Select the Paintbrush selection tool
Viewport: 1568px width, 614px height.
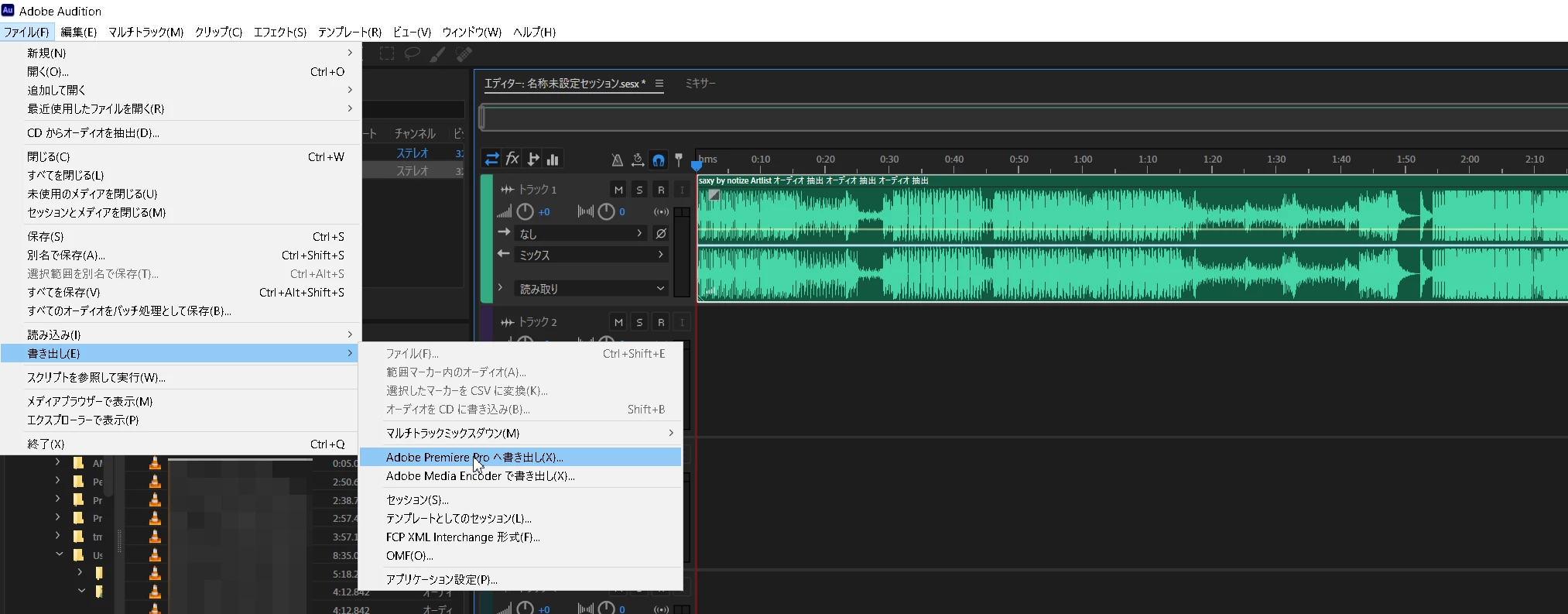(438, 54)
